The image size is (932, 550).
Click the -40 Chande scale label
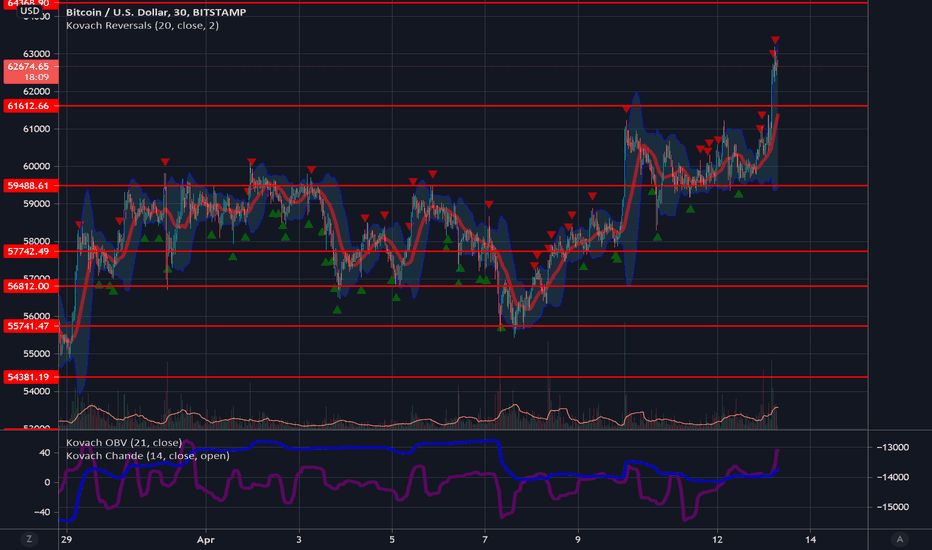click(x=42, y=512)
